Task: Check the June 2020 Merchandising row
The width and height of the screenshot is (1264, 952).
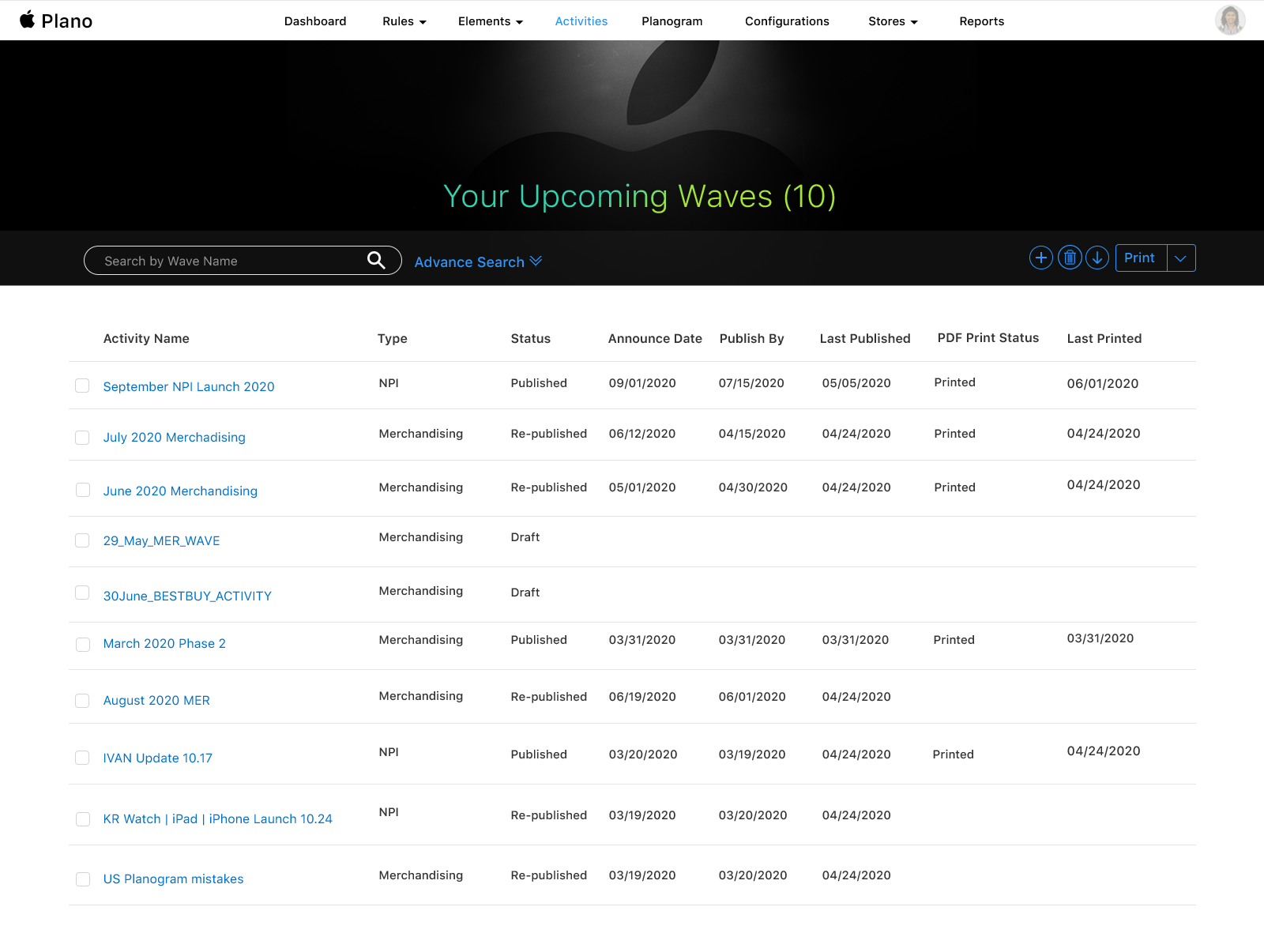Action: click(82, 490)
